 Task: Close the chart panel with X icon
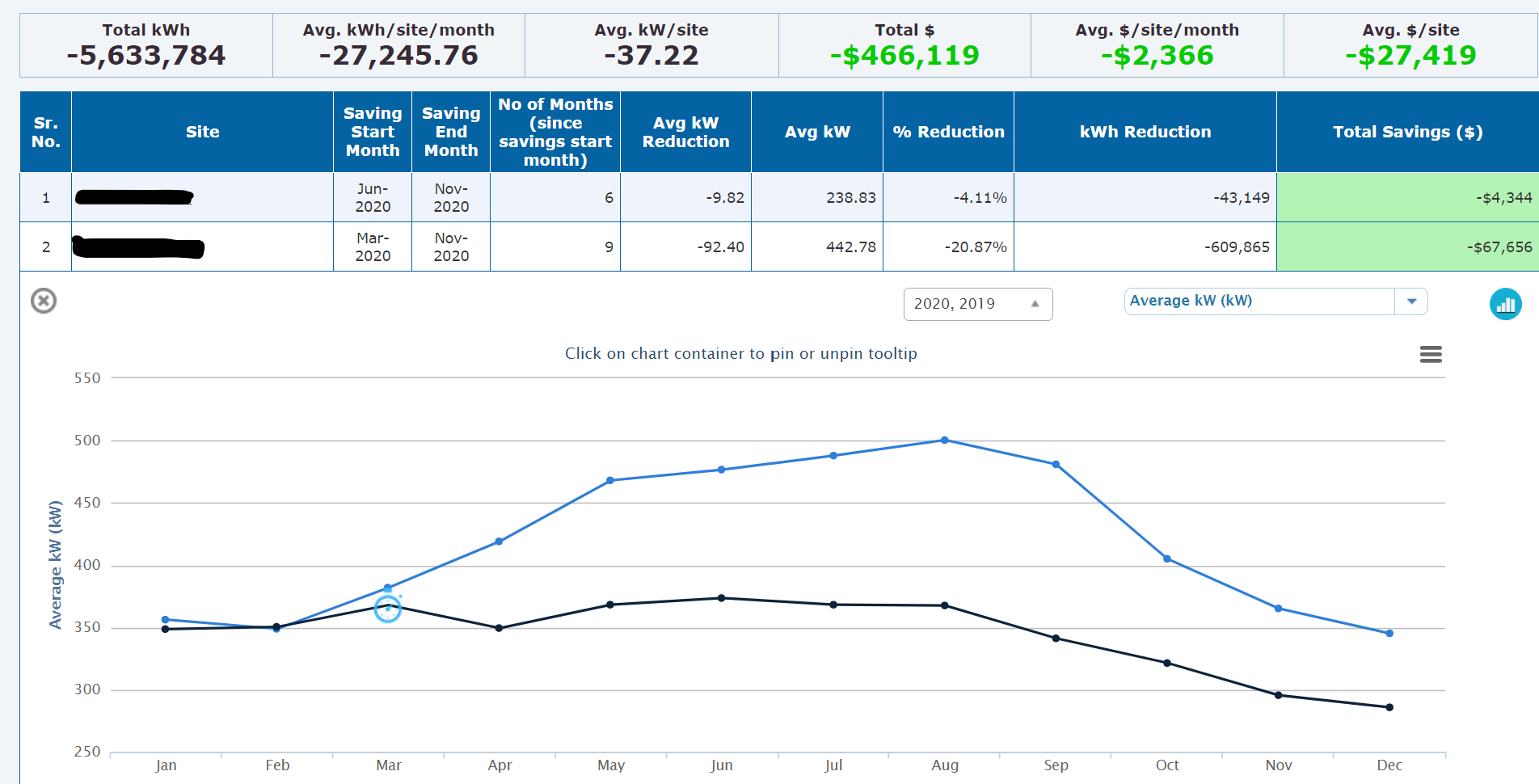click(x=44, y=301)
